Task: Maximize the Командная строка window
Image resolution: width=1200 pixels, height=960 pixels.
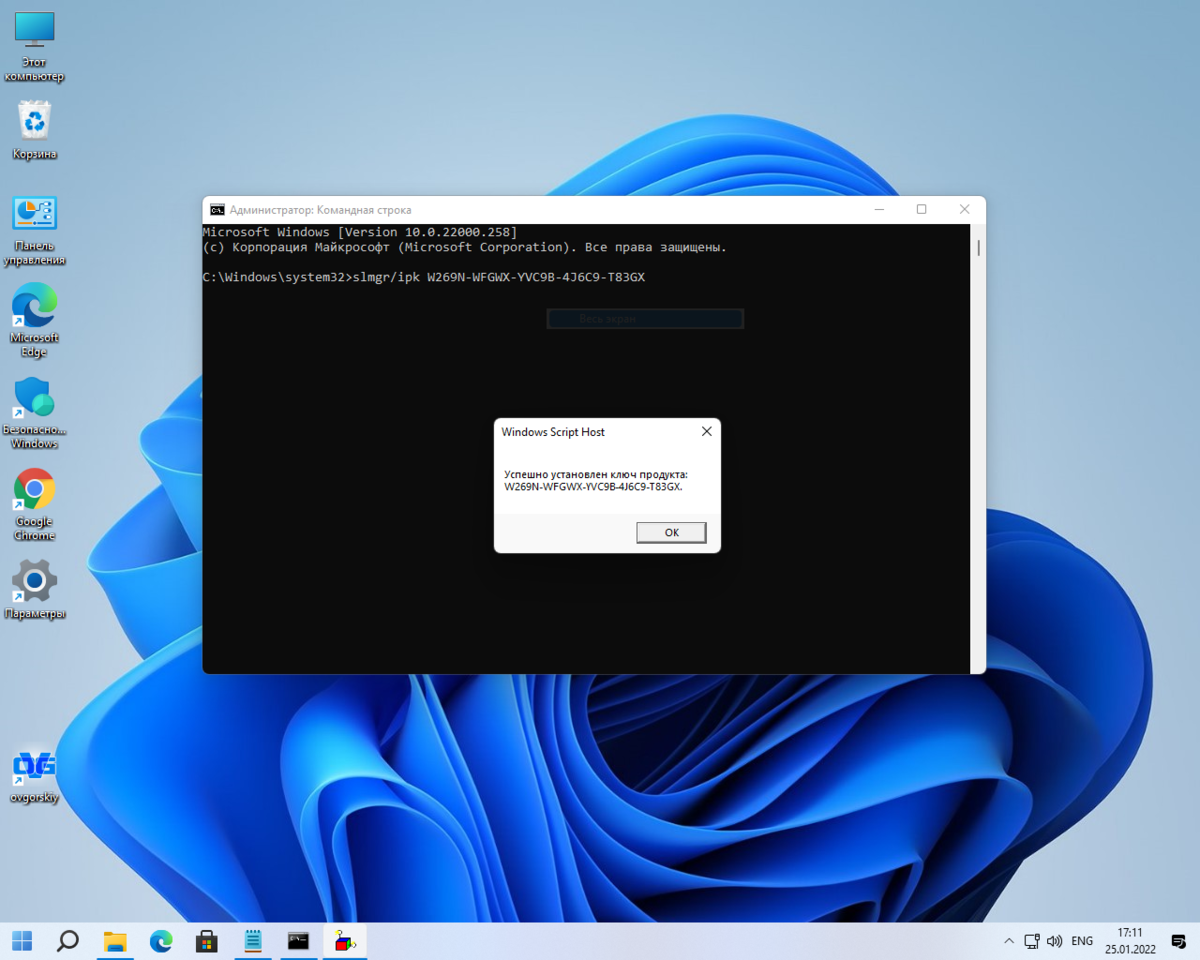Action: (x=921, y=210)
